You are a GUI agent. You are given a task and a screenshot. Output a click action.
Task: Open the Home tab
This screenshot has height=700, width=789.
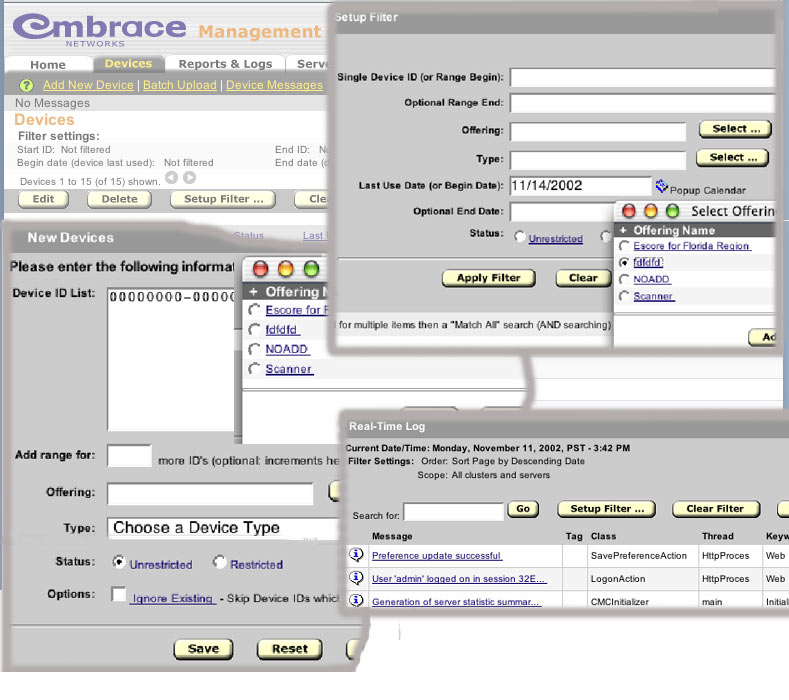coord(48,65)
